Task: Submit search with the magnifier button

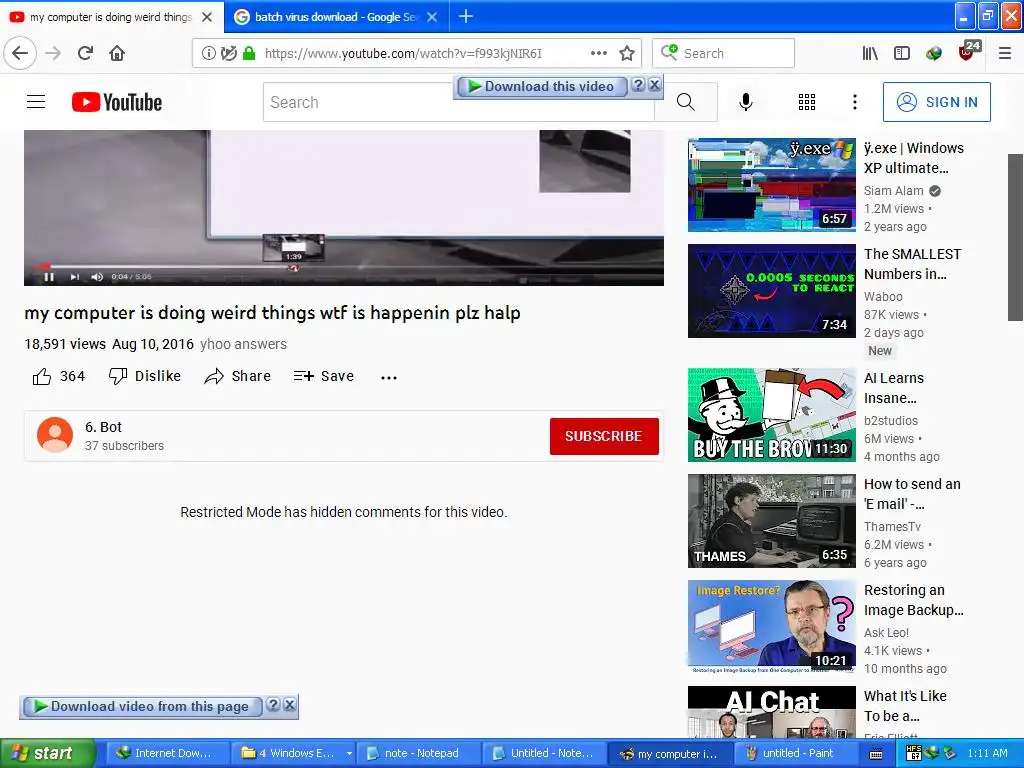Action: [x=686, y=102]
